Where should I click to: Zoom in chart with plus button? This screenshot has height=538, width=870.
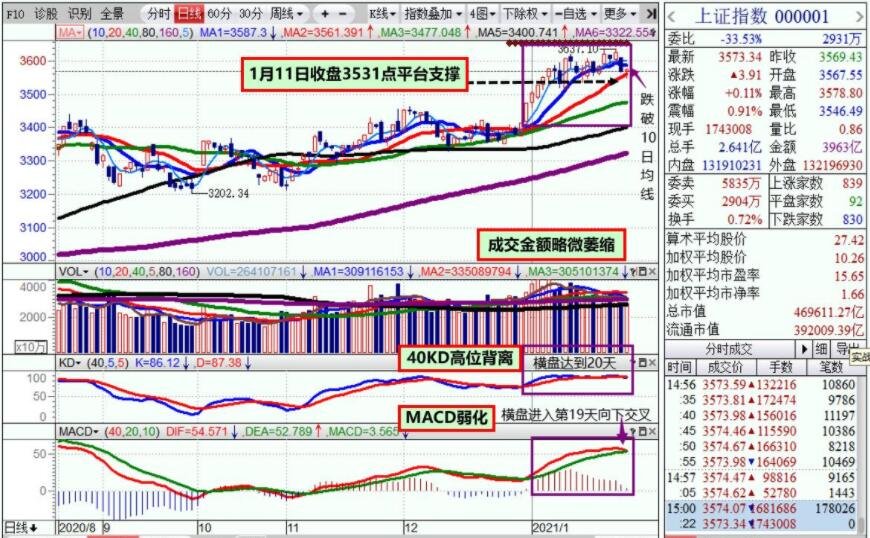(325, 13)
